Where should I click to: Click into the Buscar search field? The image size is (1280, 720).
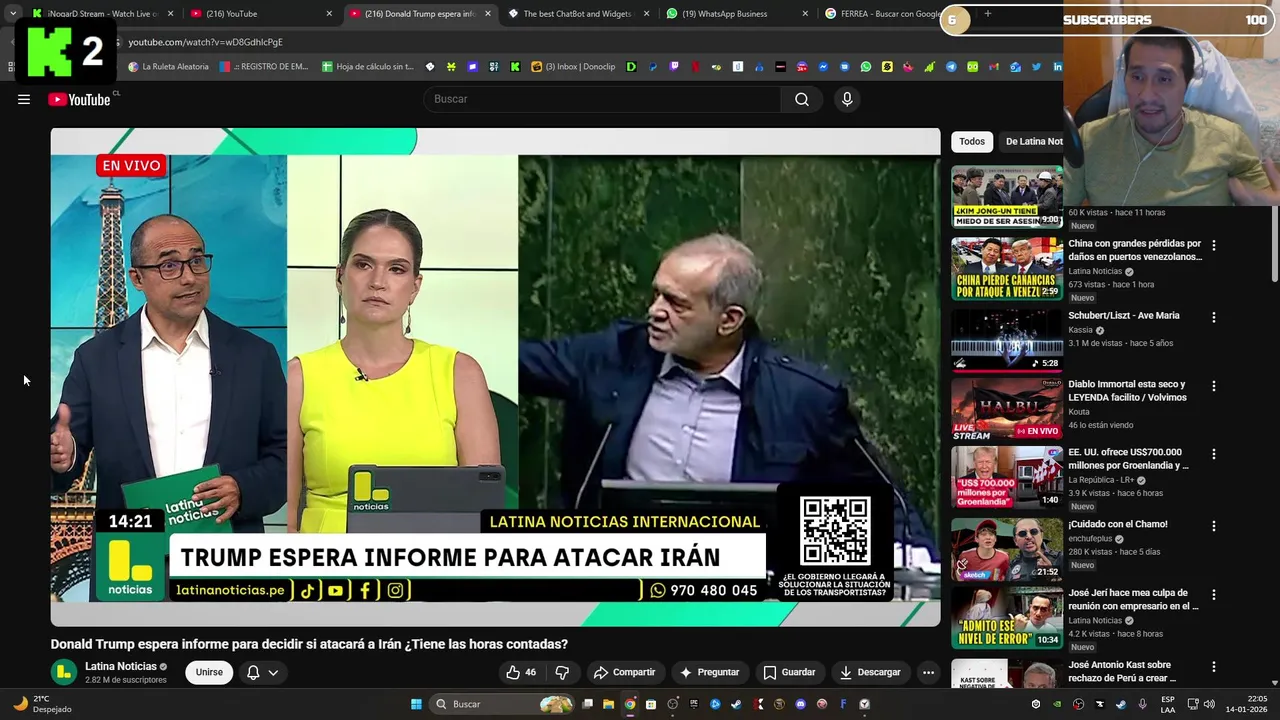click(602, 99)
